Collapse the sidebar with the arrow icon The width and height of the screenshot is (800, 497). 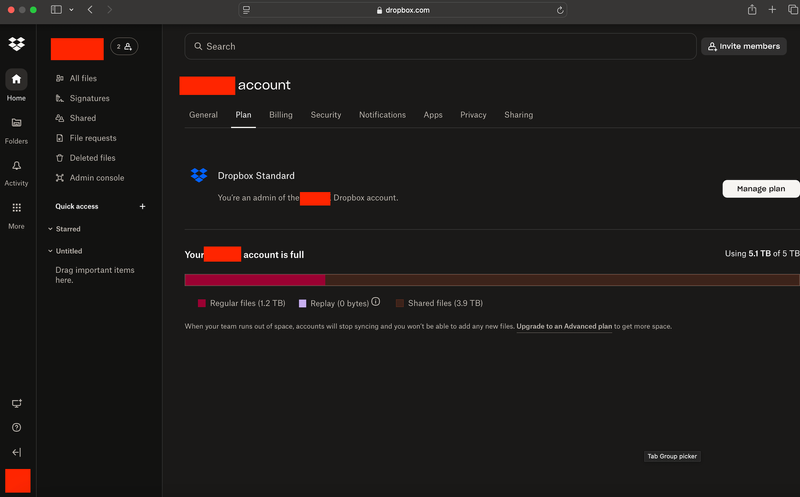click(x=16, y=452)
